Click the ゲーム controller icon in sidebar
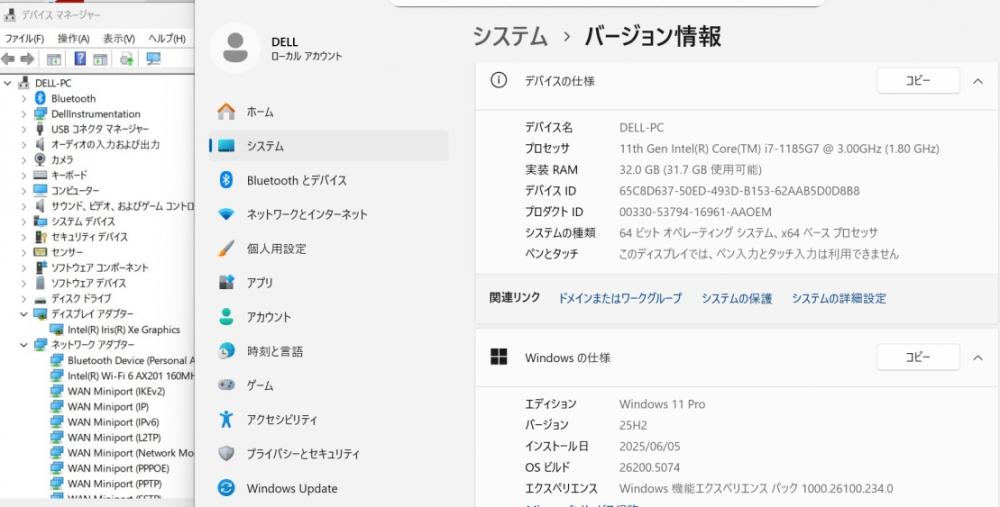Screen dimensions: 1000x507 (x=226, y=385)
